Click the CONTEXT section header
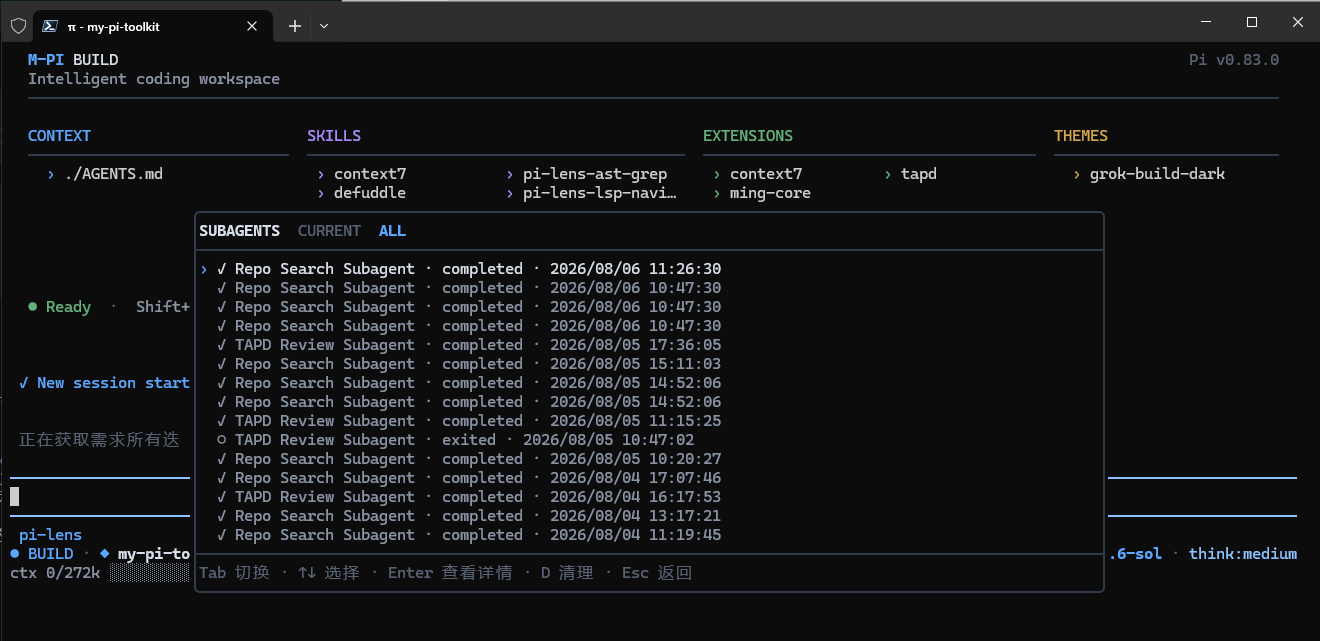This screenshot has width=1320, height=641. point(59,136)
